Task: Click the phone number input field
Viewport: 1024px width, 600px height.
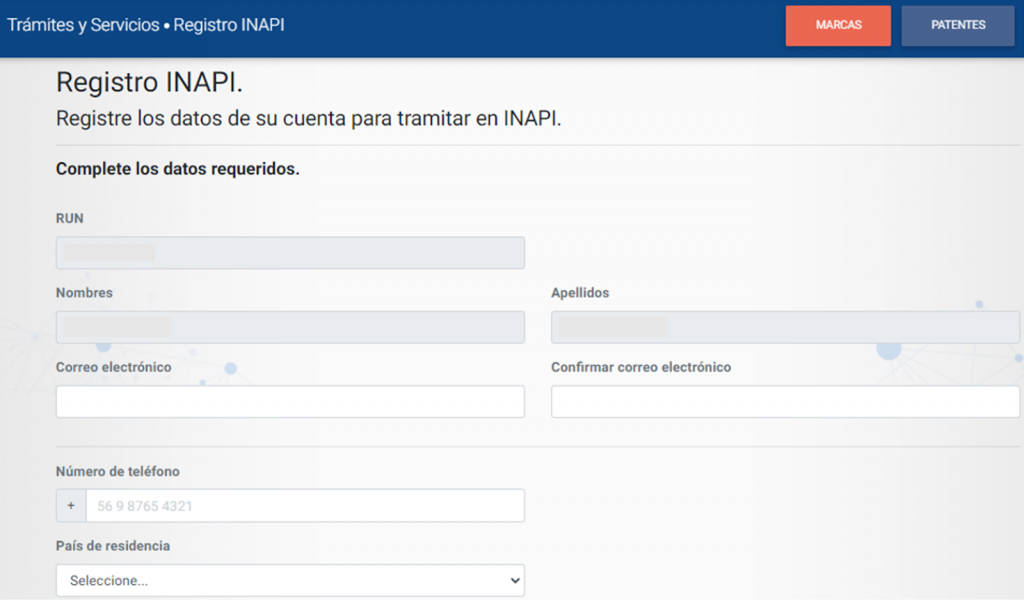Action: 305,506
